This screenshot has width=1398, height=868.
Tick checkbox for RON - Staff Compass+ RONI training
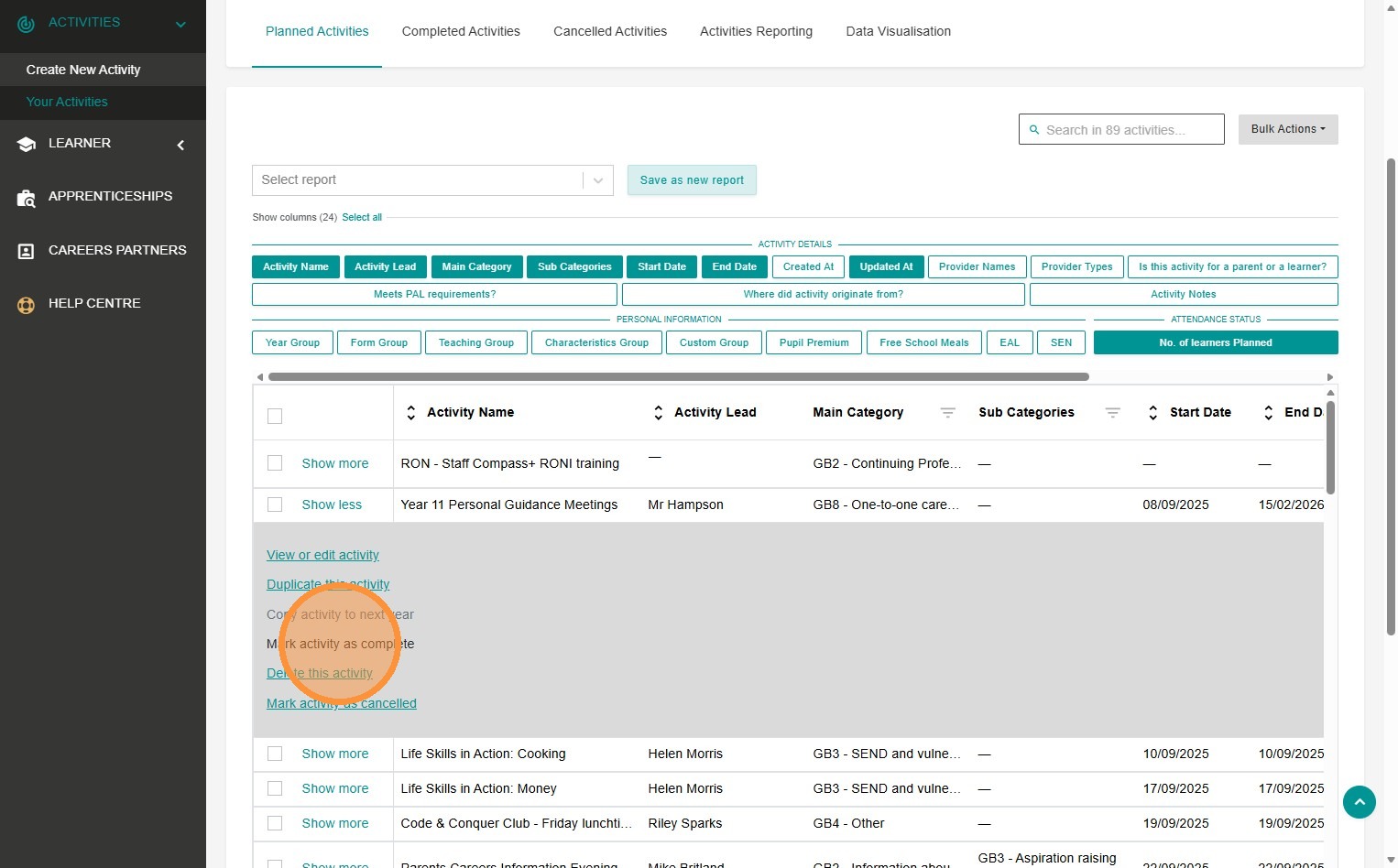(275, 463)
